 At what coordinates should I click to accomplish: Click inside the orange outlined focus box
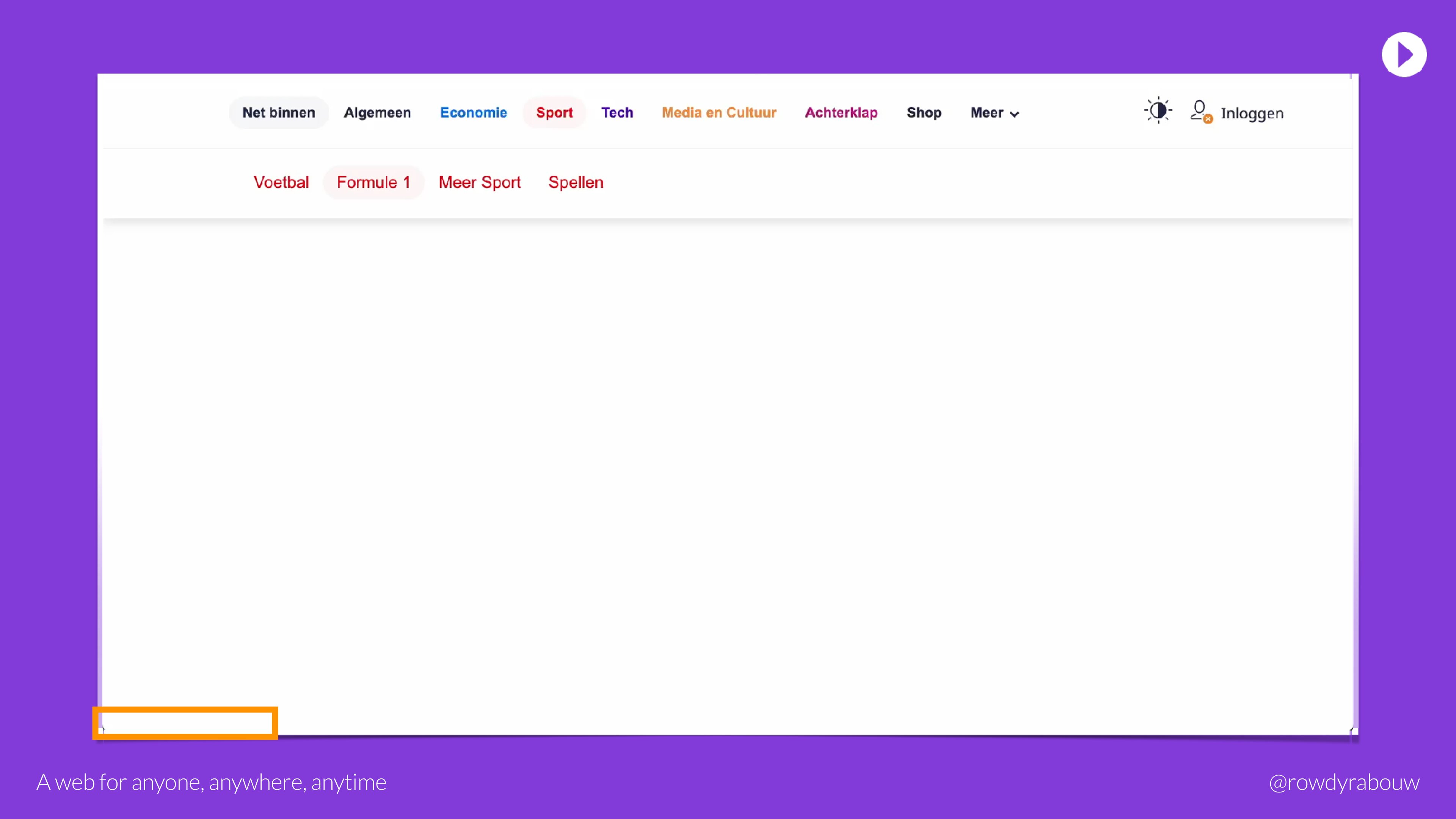[185, 723]
